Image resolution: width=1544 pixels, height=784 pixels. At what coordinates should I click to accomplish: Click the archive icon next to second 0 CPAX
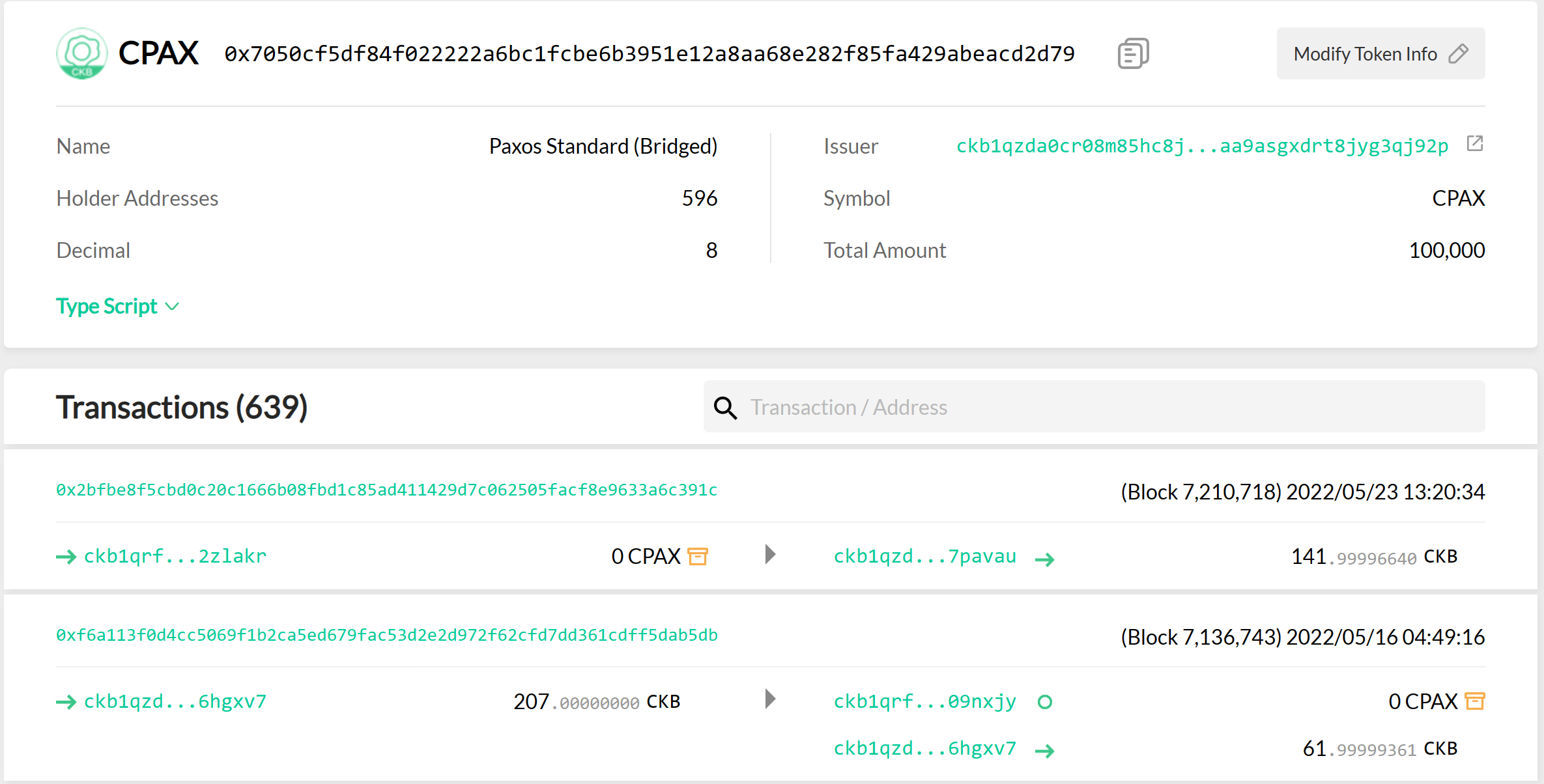[1474, 701]
